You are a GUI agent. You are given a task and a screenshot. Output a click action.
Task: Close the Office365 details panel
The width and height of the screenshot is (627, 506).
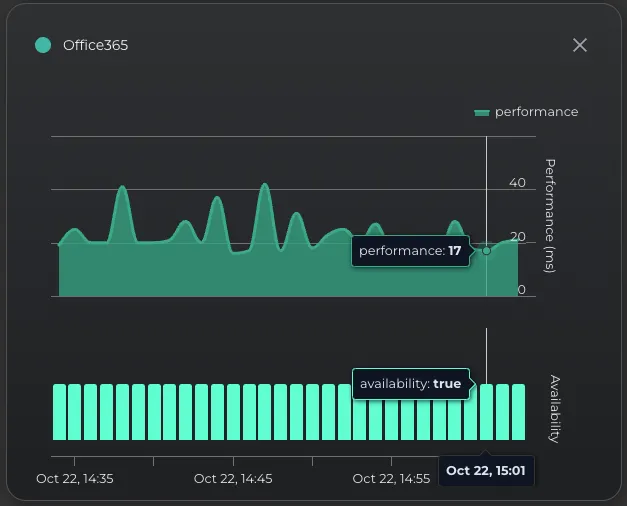(579, 45)
